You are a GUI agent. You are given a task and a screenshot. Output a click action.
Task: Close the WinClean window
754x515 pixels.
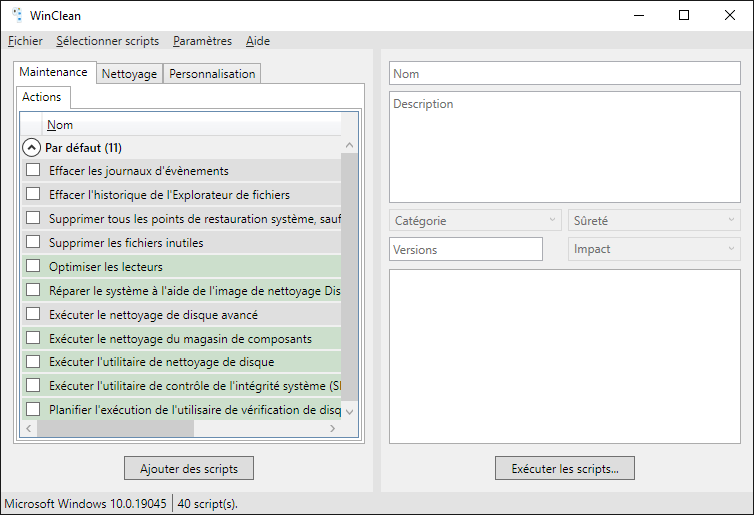729,15
